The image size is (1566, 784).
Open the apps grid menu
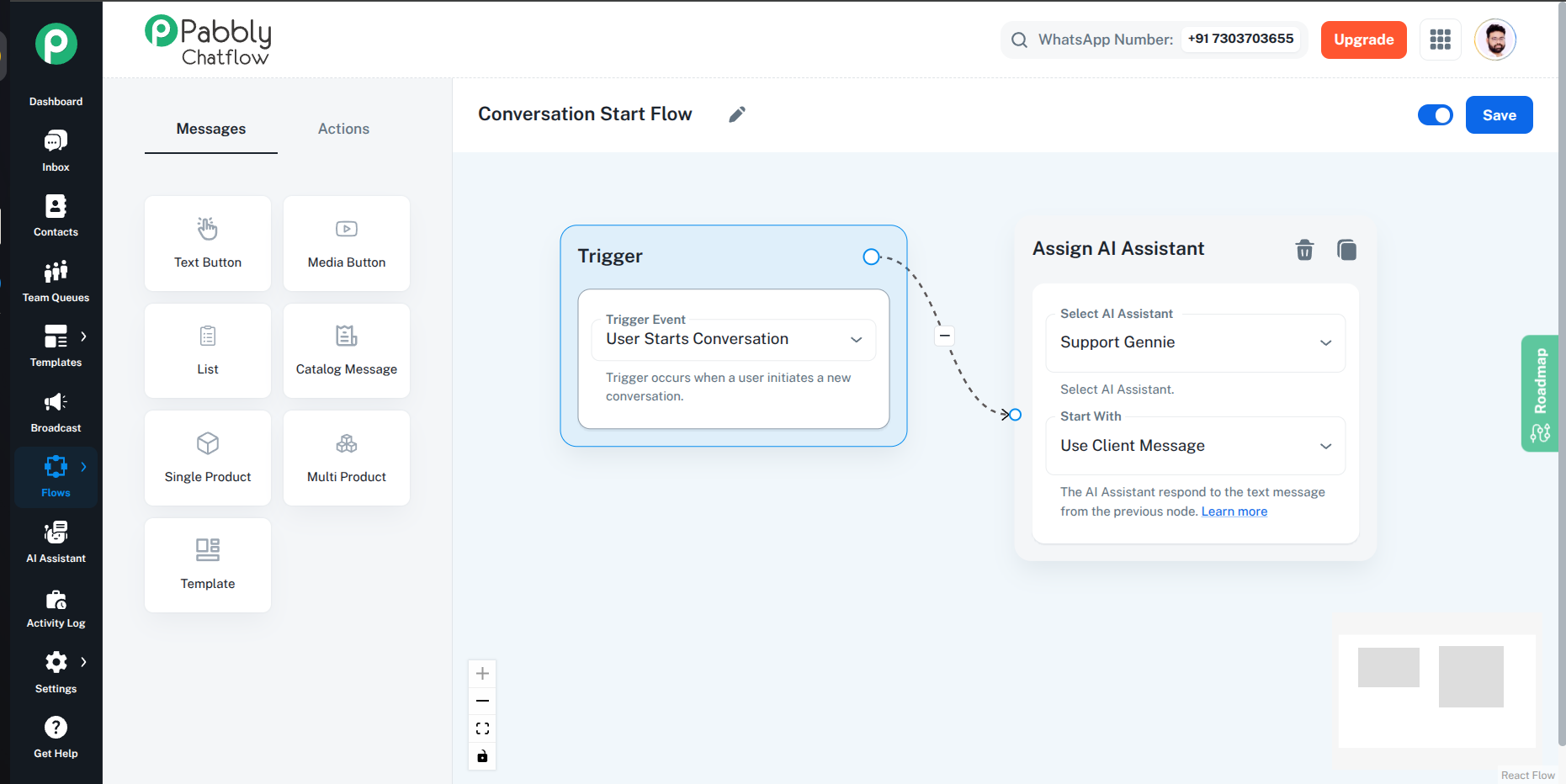(x=1440, y=40)
